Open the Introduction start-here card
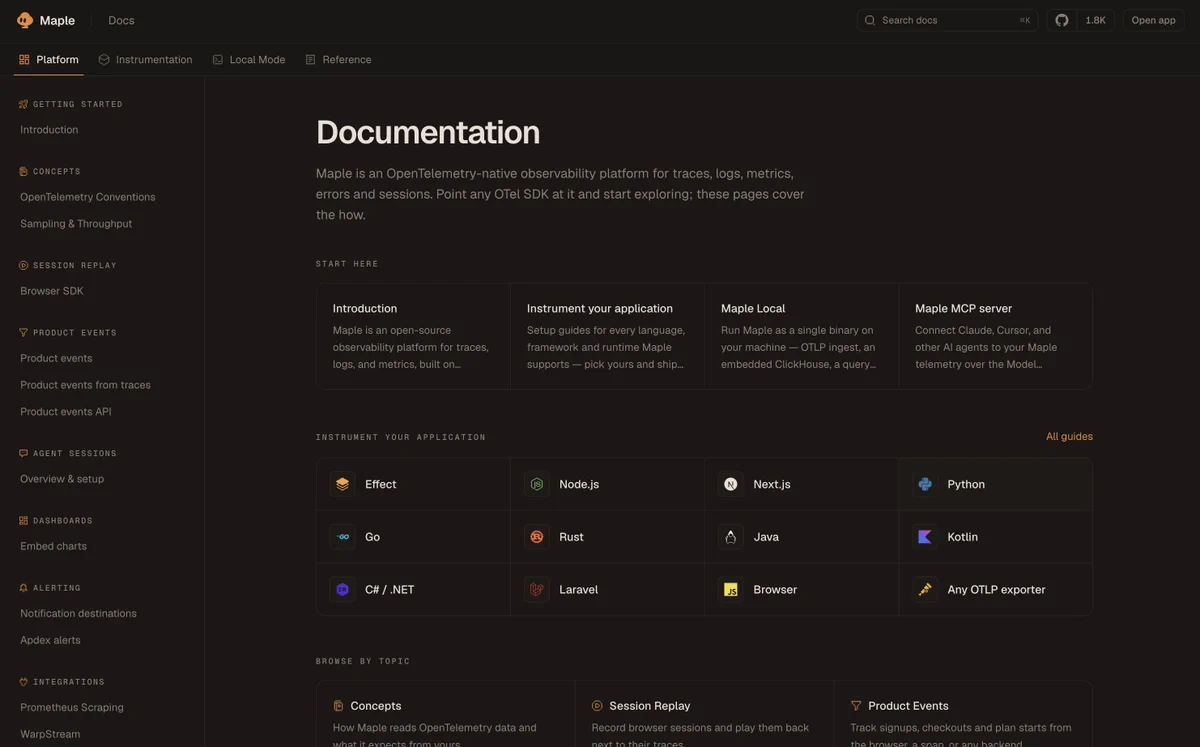The image size is (1200, 747). point(413,337)
